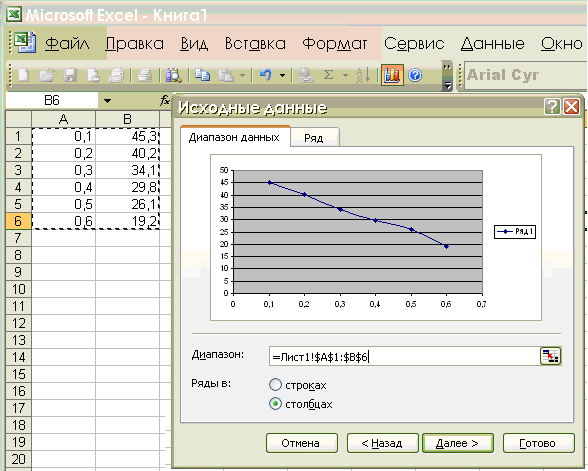The width and height of the screenshot is (588, 471).
Task: Select row 6 header
Action: click(x=18, y=221)
